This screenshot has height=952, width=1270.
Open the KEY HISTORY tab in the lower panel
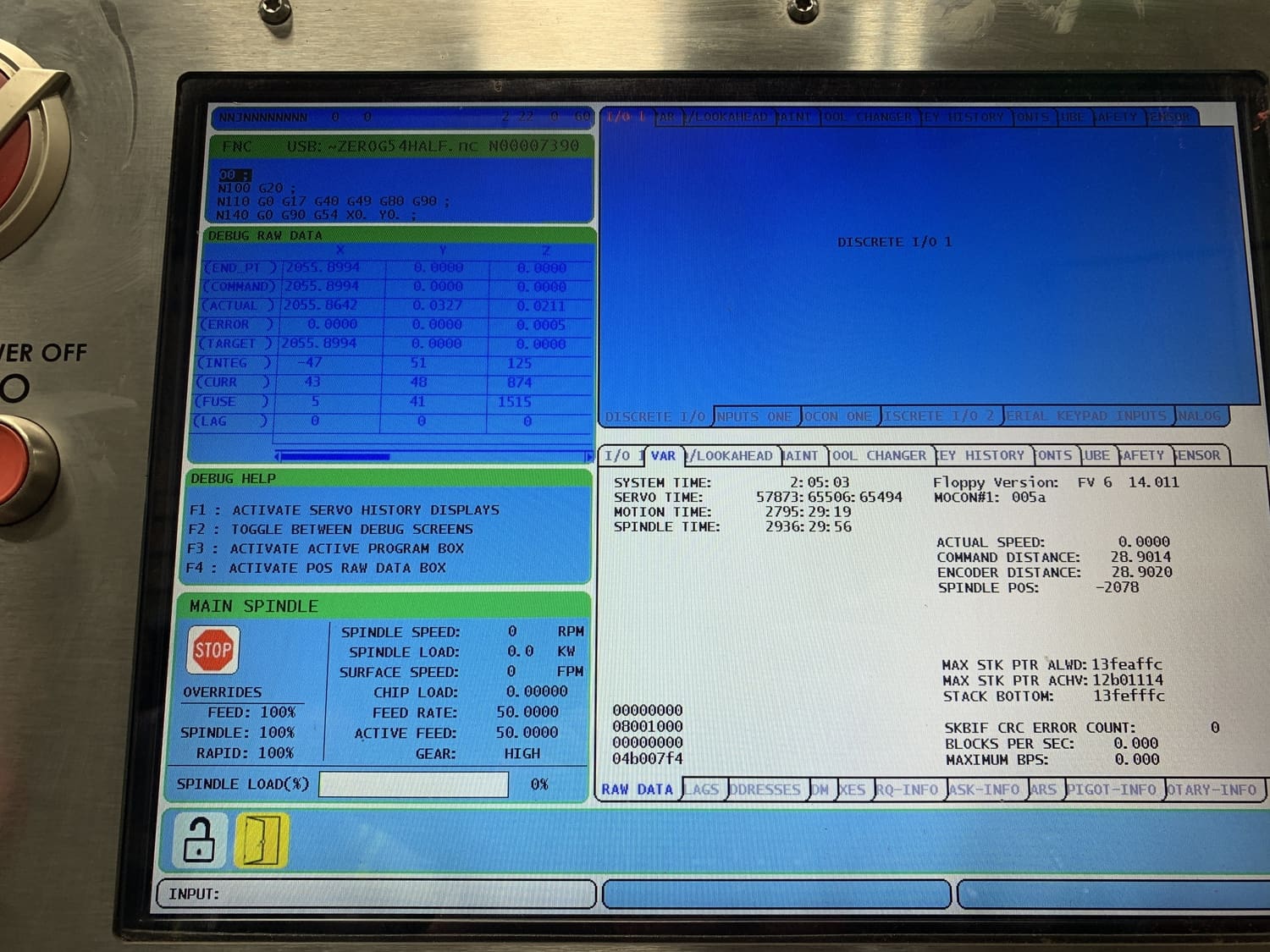(982, 455)
